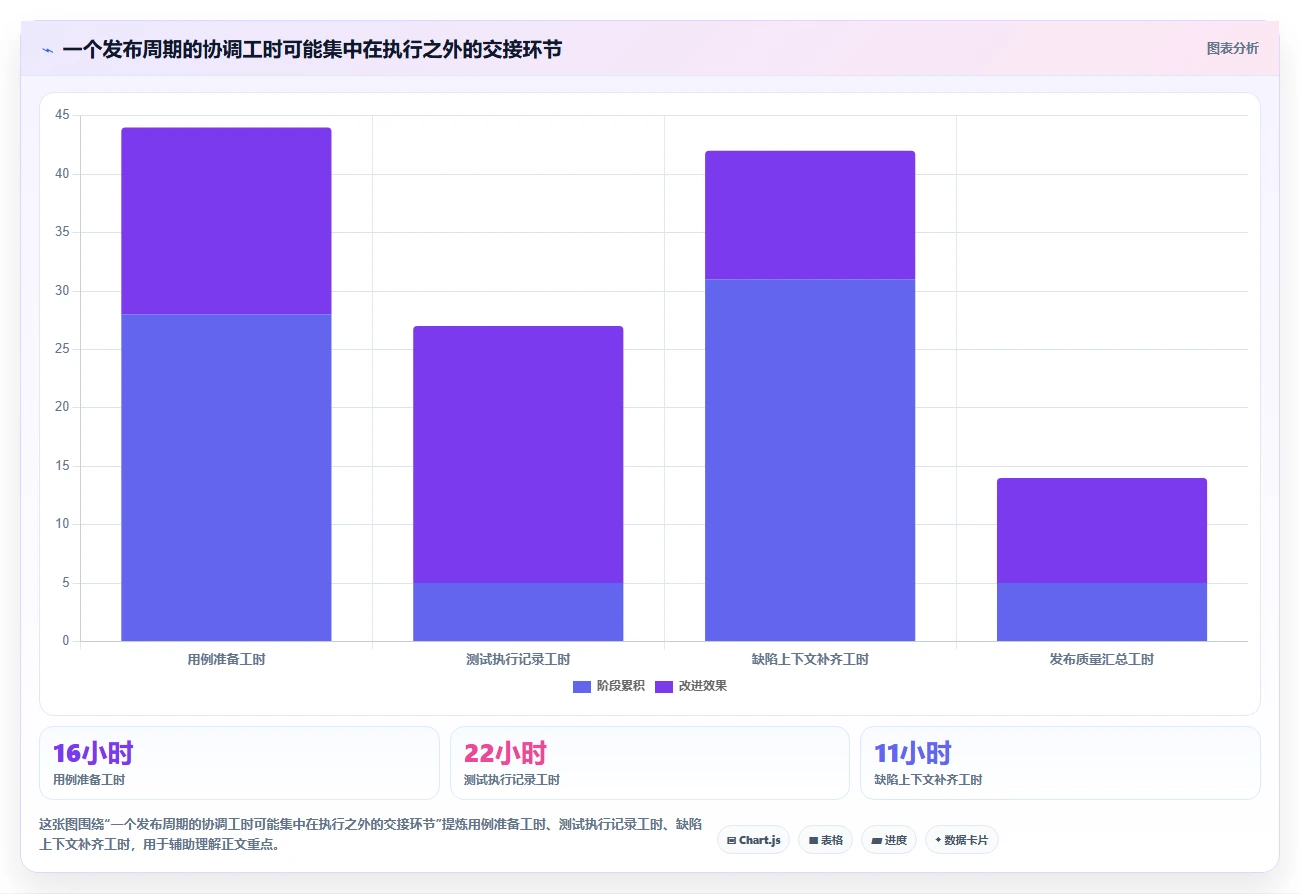Click the purple 改进效果 legend swatch
The height and width of the screenshot is (894, 1300).
click(x=664, y=686)
